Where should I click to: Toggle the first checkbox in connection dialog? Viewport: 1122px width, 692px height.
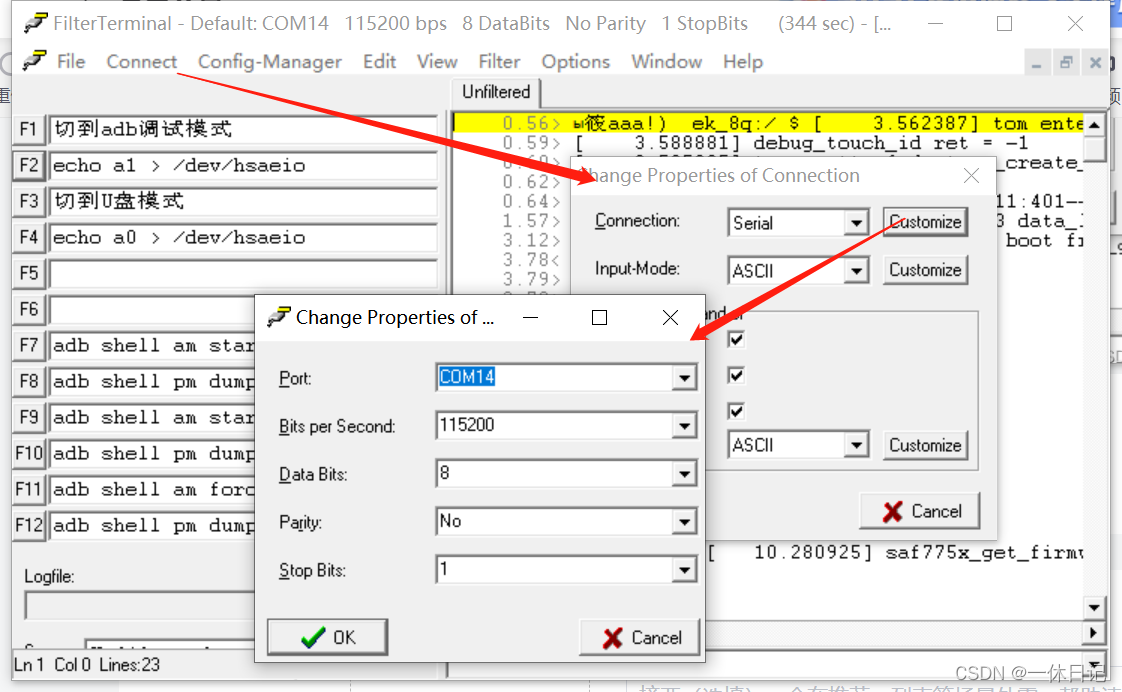(736, 339)
